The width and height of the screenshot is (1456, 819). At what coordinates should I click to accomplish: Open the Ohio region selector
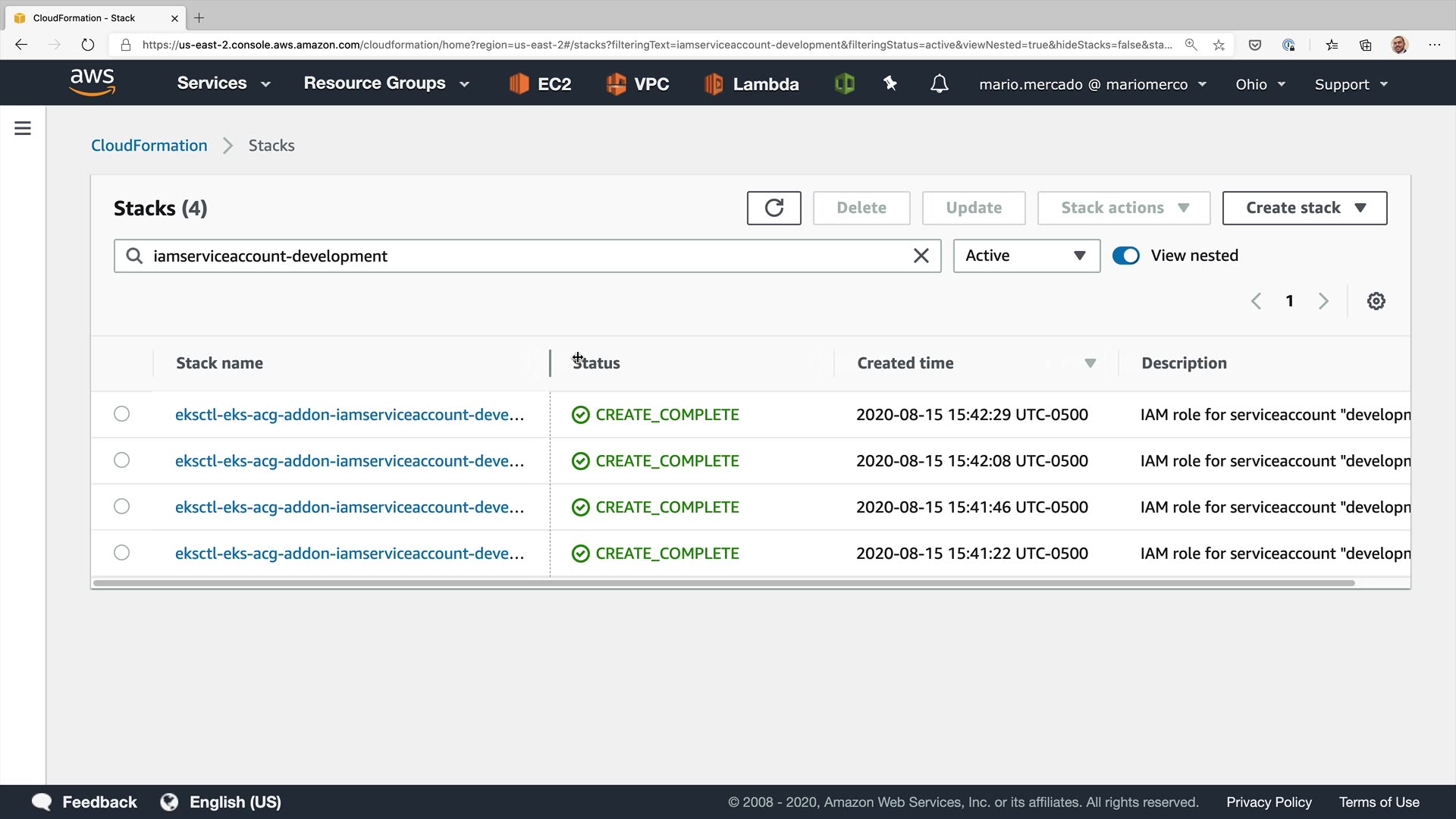pyautogui.click(x=1260, y=84)
